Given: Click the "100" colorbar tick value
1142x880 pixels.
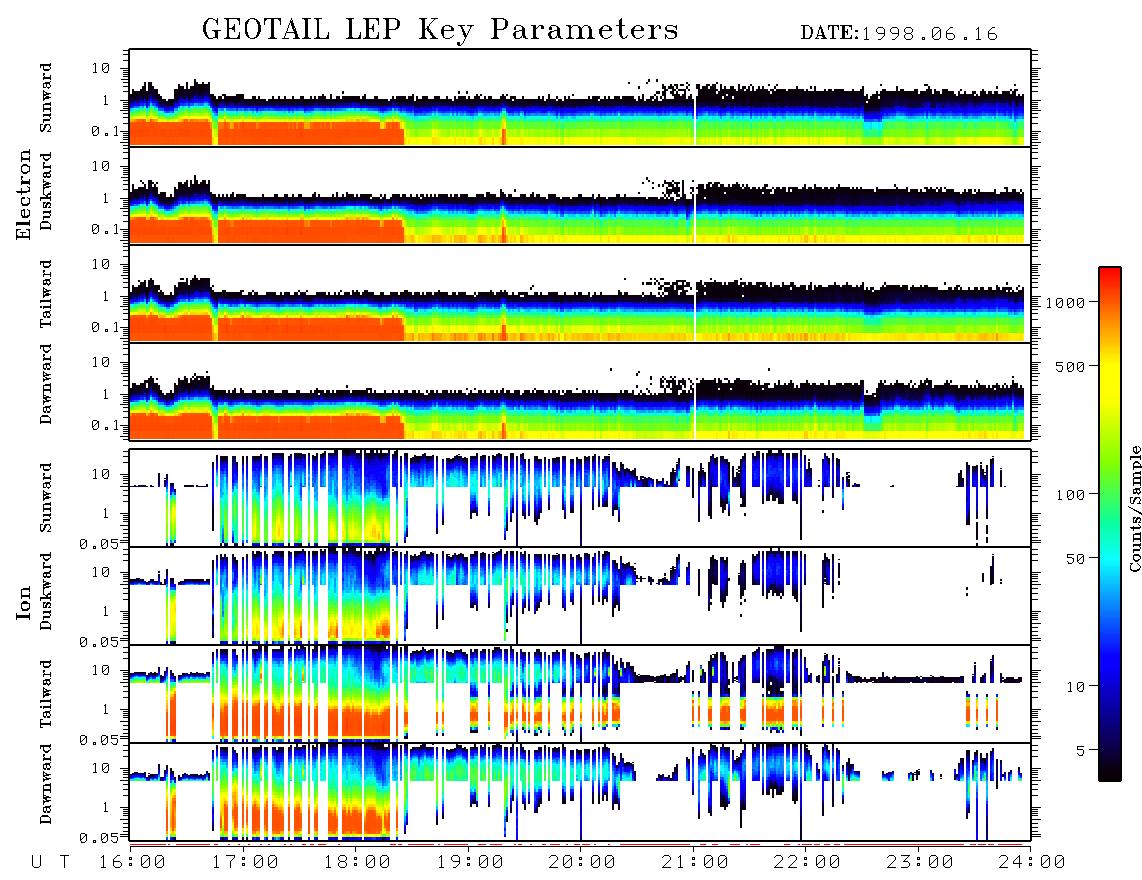Looking at the screenshot, I should 1071,495.
